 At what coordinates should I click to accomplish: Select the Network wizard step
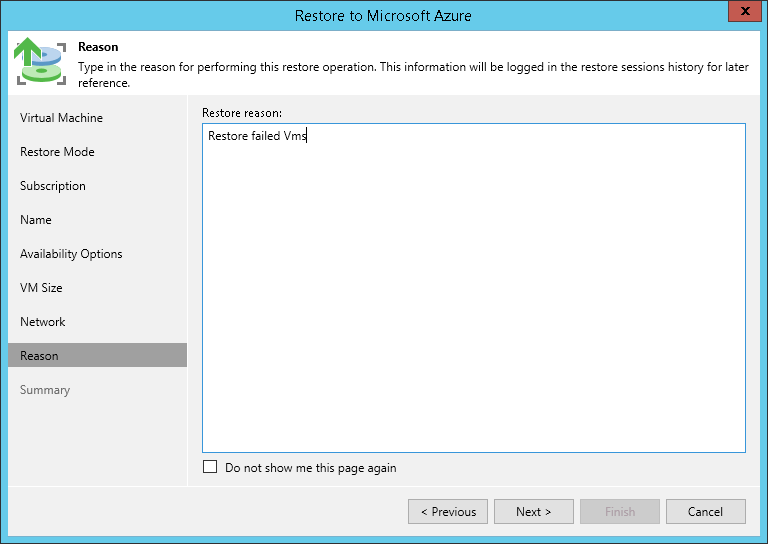[43, 322]
